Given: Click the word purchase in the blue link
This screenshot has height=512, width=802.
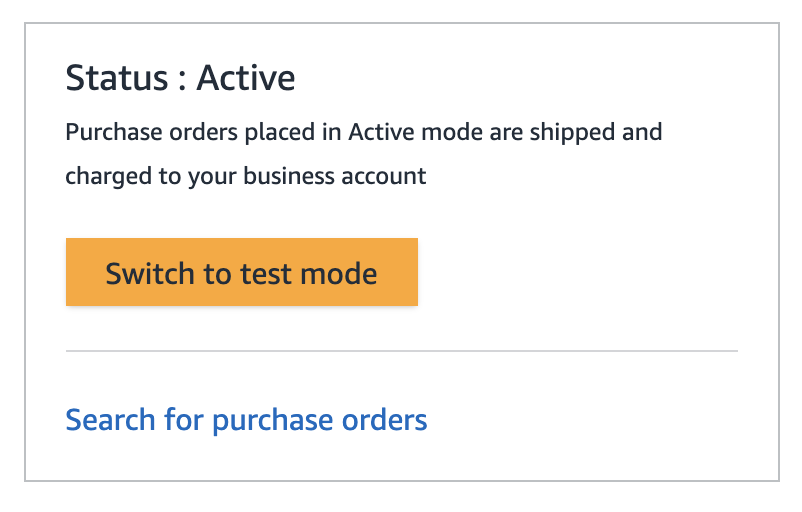Looking at the screenshot, I should click(x=273, y=421).
